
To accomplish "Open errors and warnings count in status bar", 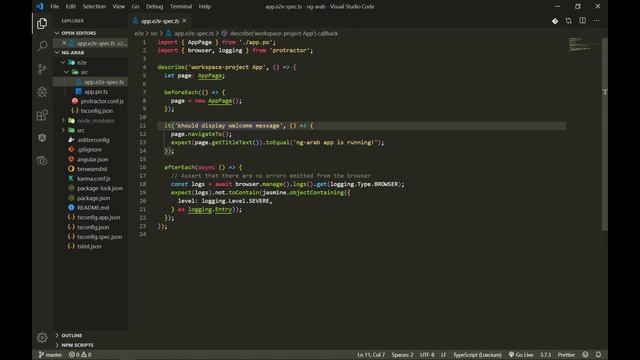I will (x=80, y=355).
